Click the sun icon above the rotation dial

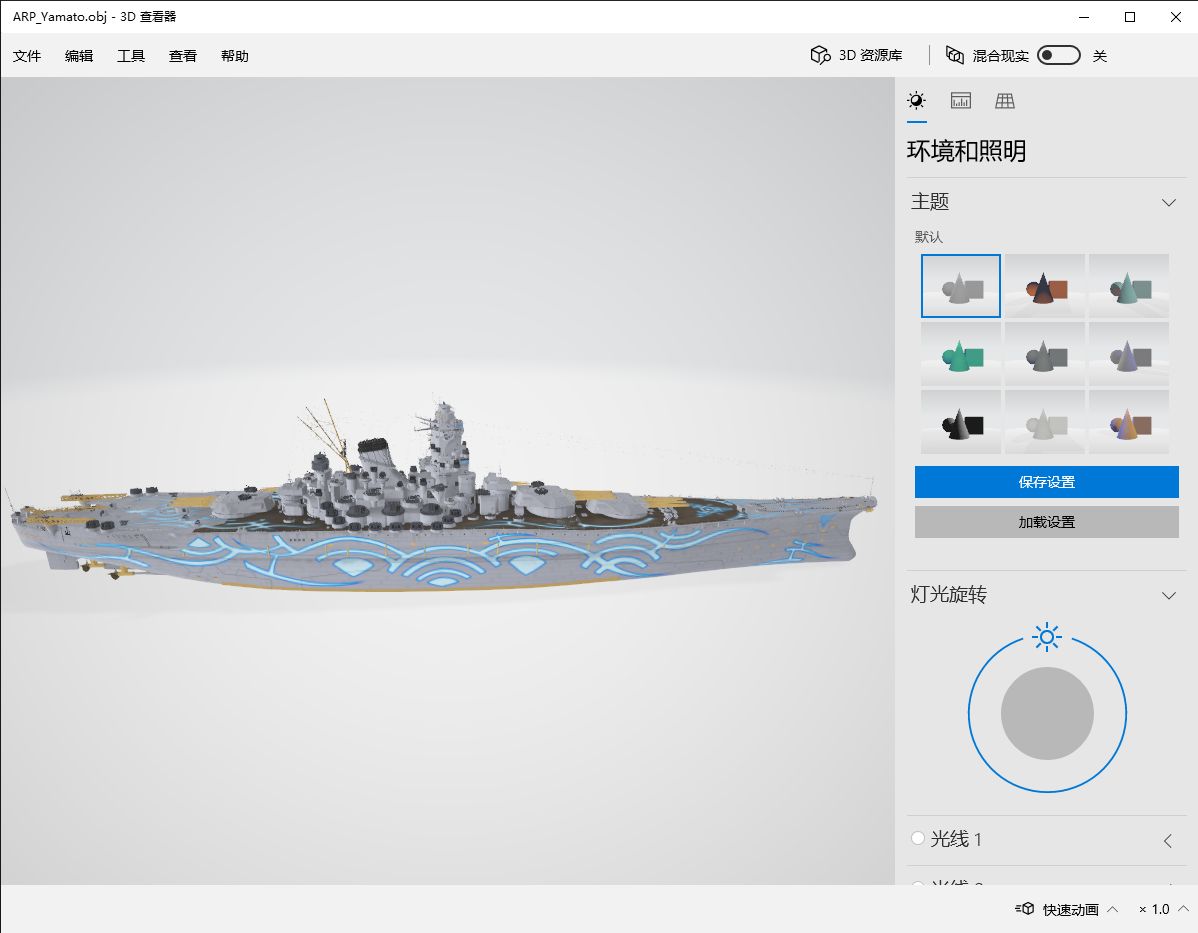click(x=1046, y=636)
